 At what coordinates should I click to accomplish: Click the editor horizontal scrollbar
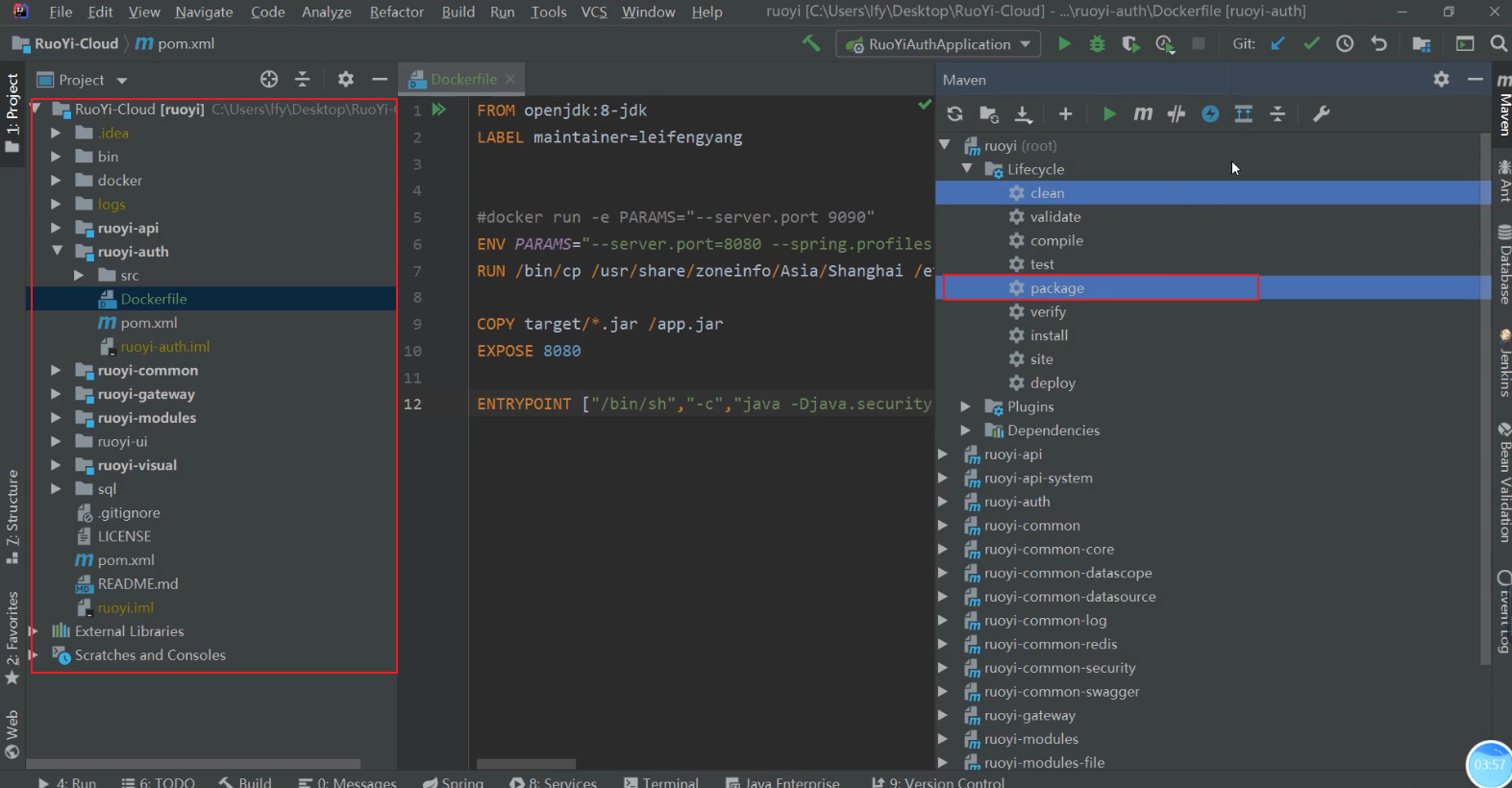point(527,764)
